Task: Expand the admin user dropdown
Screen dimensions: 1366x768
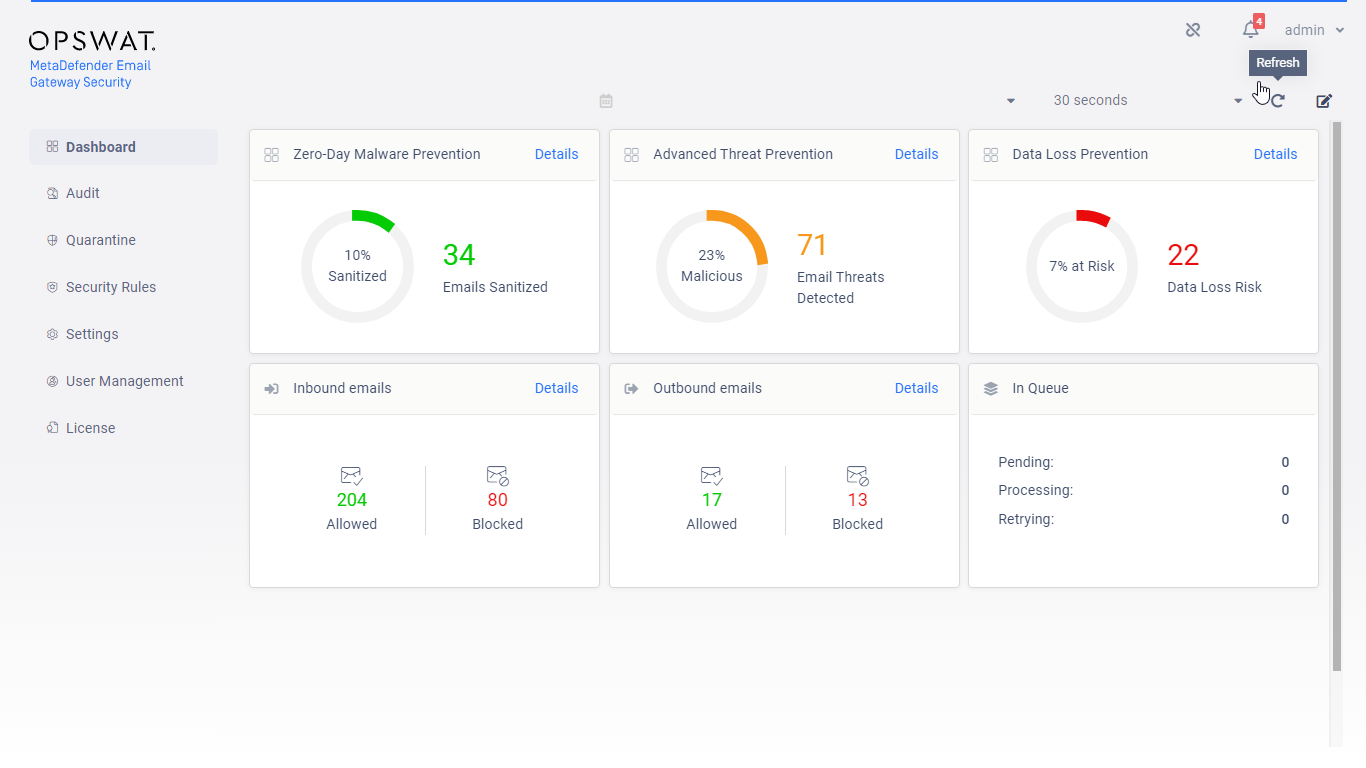Action: (x=1314, y=30)
